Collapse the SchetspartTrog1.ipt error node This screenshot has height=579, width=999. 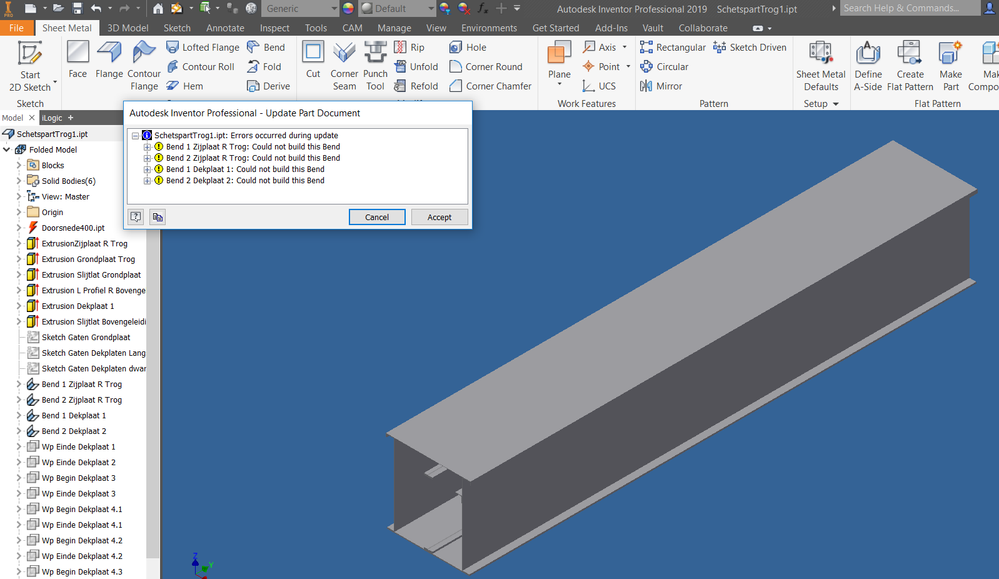[135, 136]
